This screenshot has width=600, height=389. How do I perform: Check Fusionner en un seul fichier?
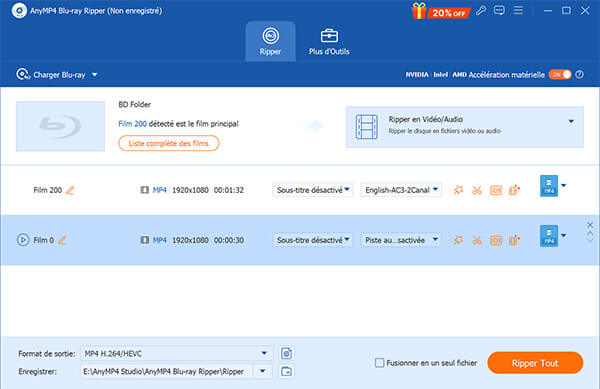point(379,363)
